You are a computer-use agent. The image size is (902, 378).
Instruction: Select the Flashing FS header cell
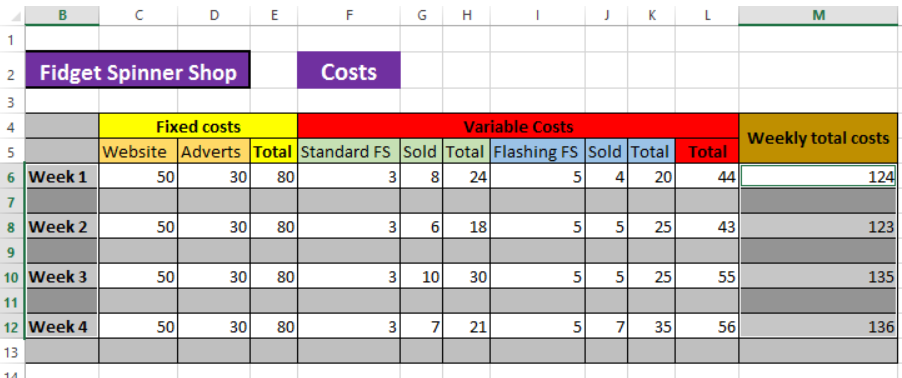[x=537, y=152]
